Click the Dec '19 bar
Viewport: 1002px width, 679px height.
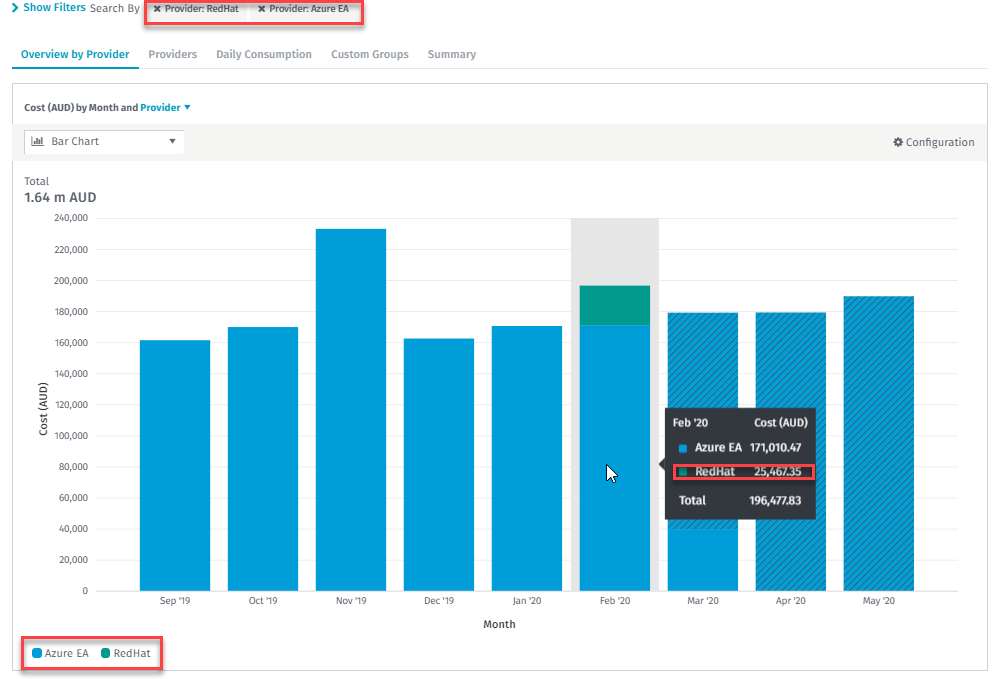click(439, 465)
